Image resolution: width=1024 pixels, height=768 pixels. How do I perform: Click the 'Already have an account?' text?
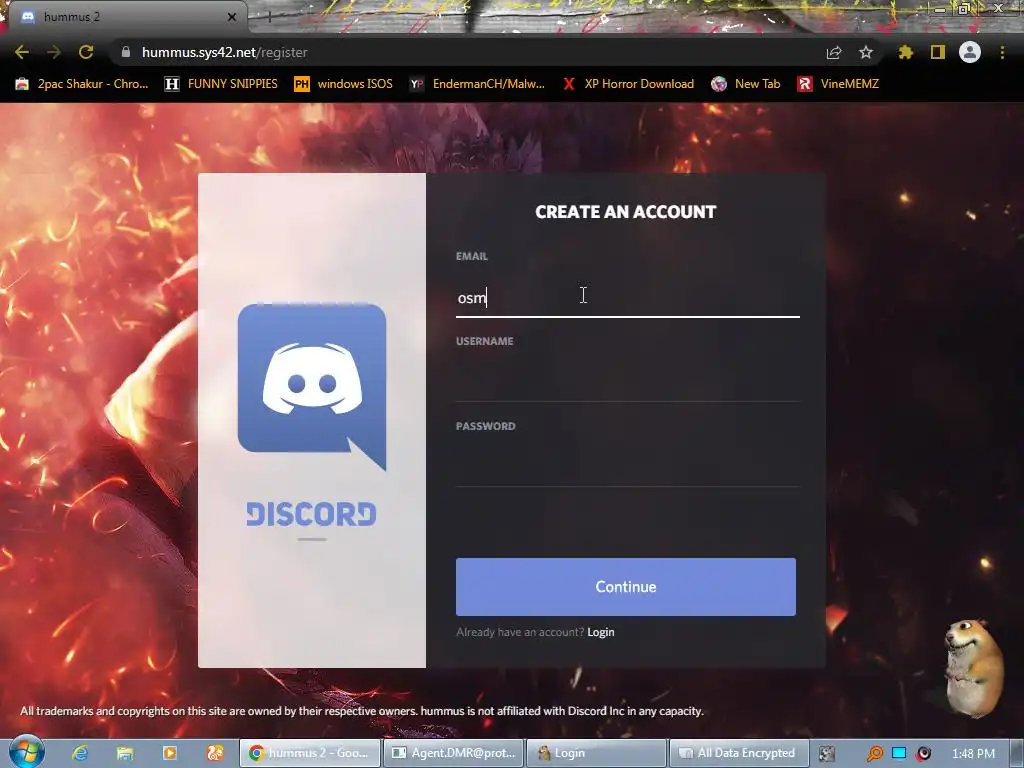pyautogui.click(x=520, y=632)
